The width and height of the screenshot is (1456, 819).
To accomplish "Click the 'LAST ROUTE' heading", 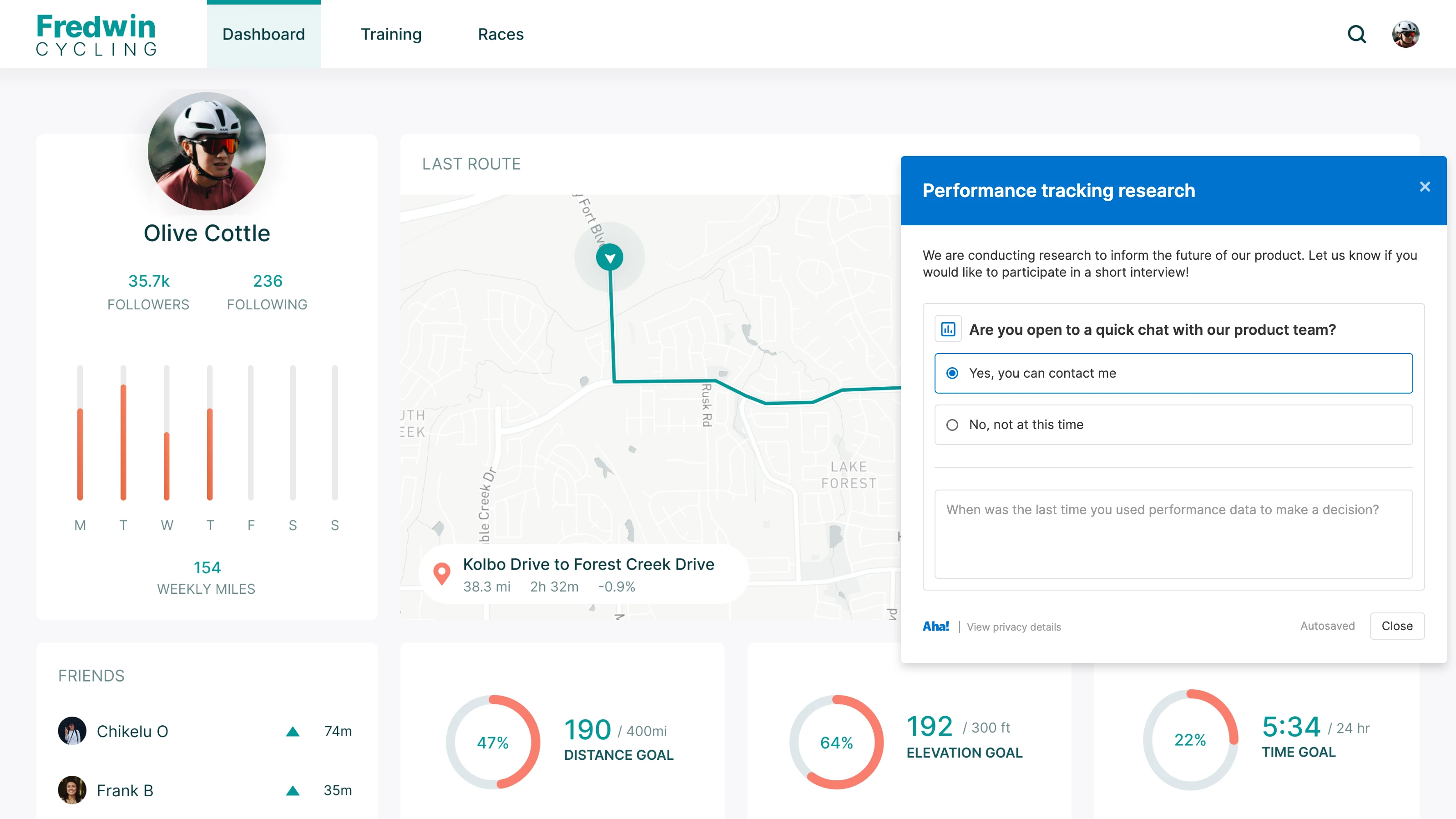I will pyautogui.click(x=471, y=164).
